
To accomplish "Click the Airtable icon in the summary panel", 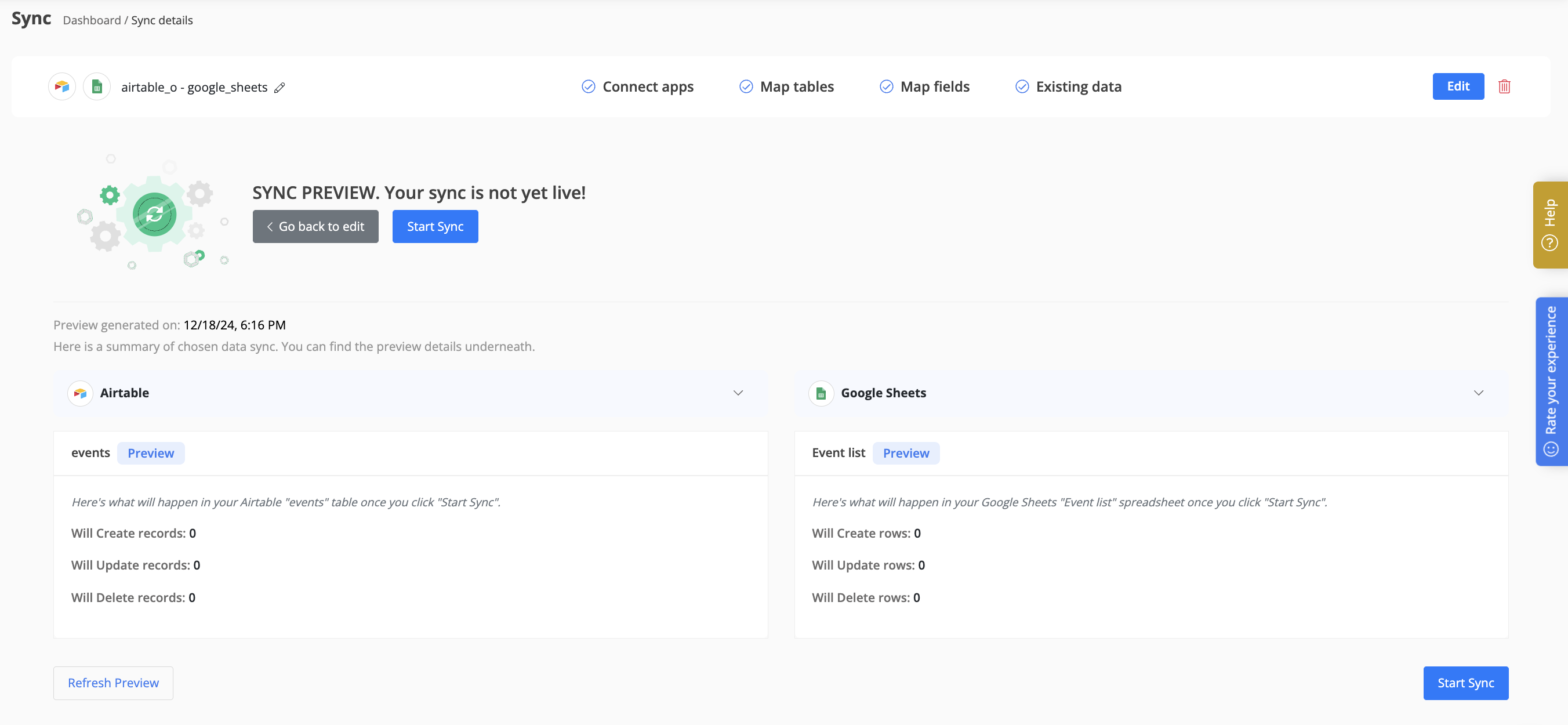I will tap(81, 393).
